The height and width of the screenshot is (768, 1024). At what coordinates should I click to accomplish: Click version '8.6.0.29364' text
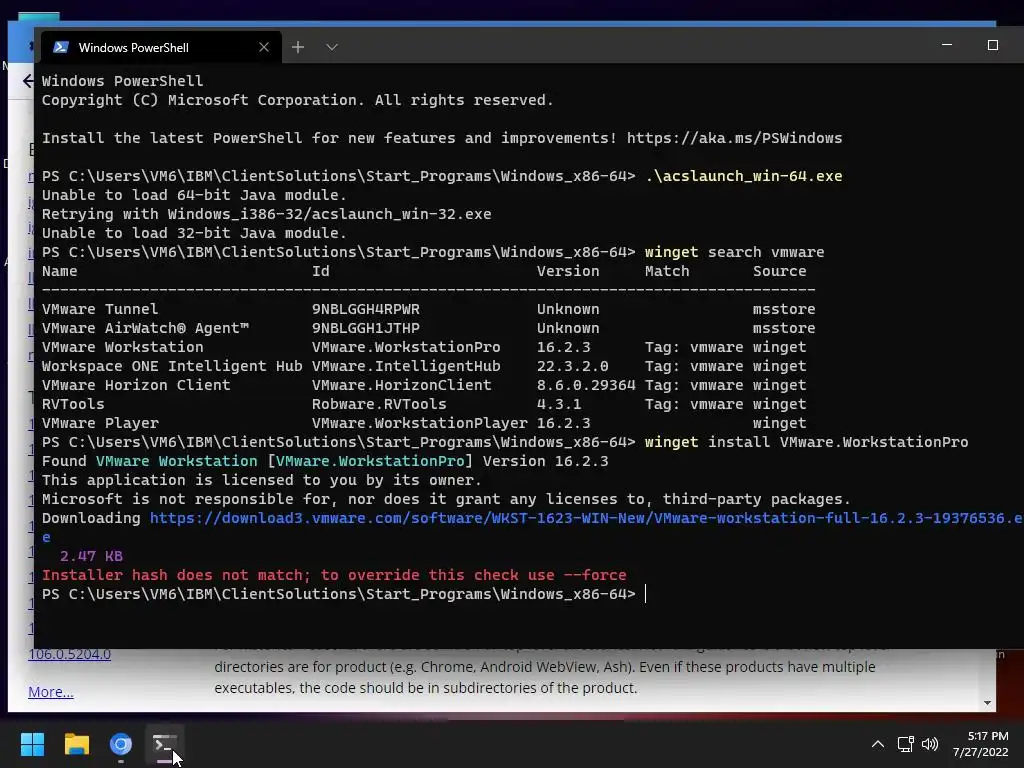click(586, 385)
